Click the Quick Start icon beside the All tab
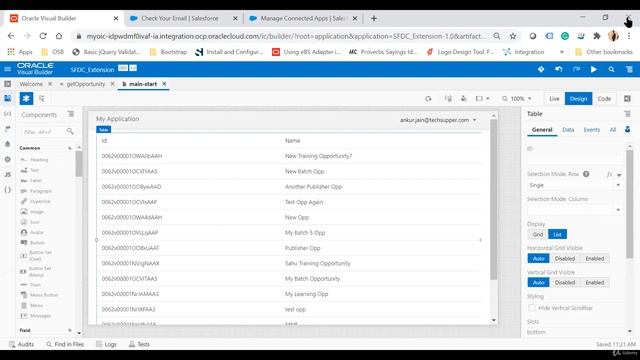The image size is (640, 360). [x=627, y=129]
